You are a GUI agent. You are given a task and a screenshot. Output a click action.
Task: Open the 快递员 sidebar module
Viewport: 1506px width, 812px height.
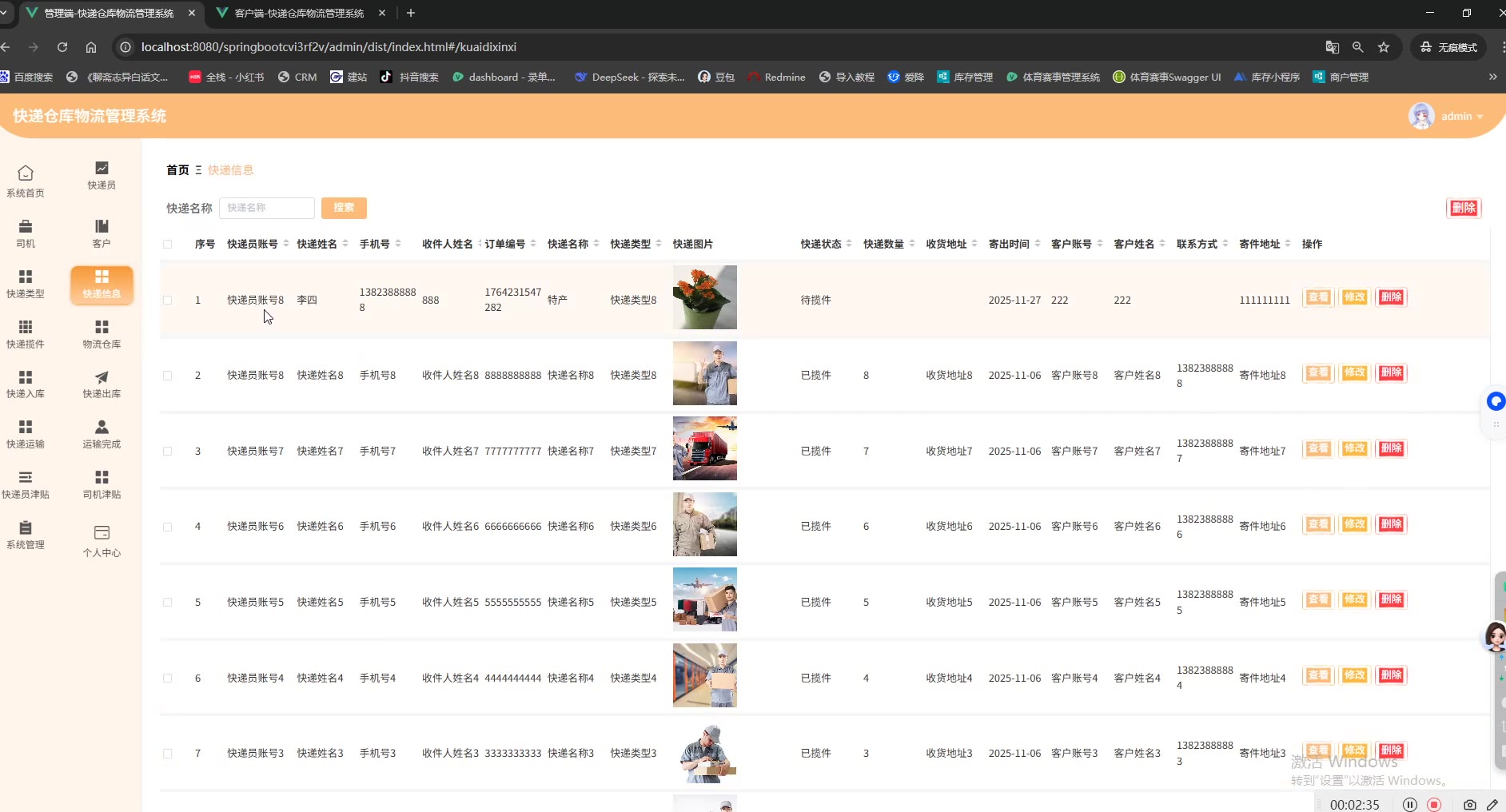[x=102, y=176]
